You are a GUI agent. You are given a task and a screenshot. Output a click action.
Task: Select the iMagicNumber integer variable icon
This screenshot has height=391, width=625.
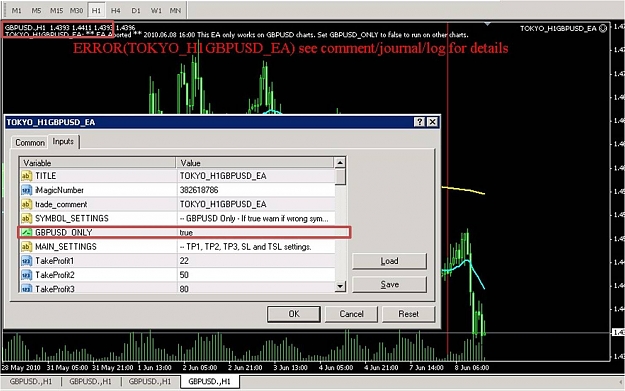pos(26,190)
